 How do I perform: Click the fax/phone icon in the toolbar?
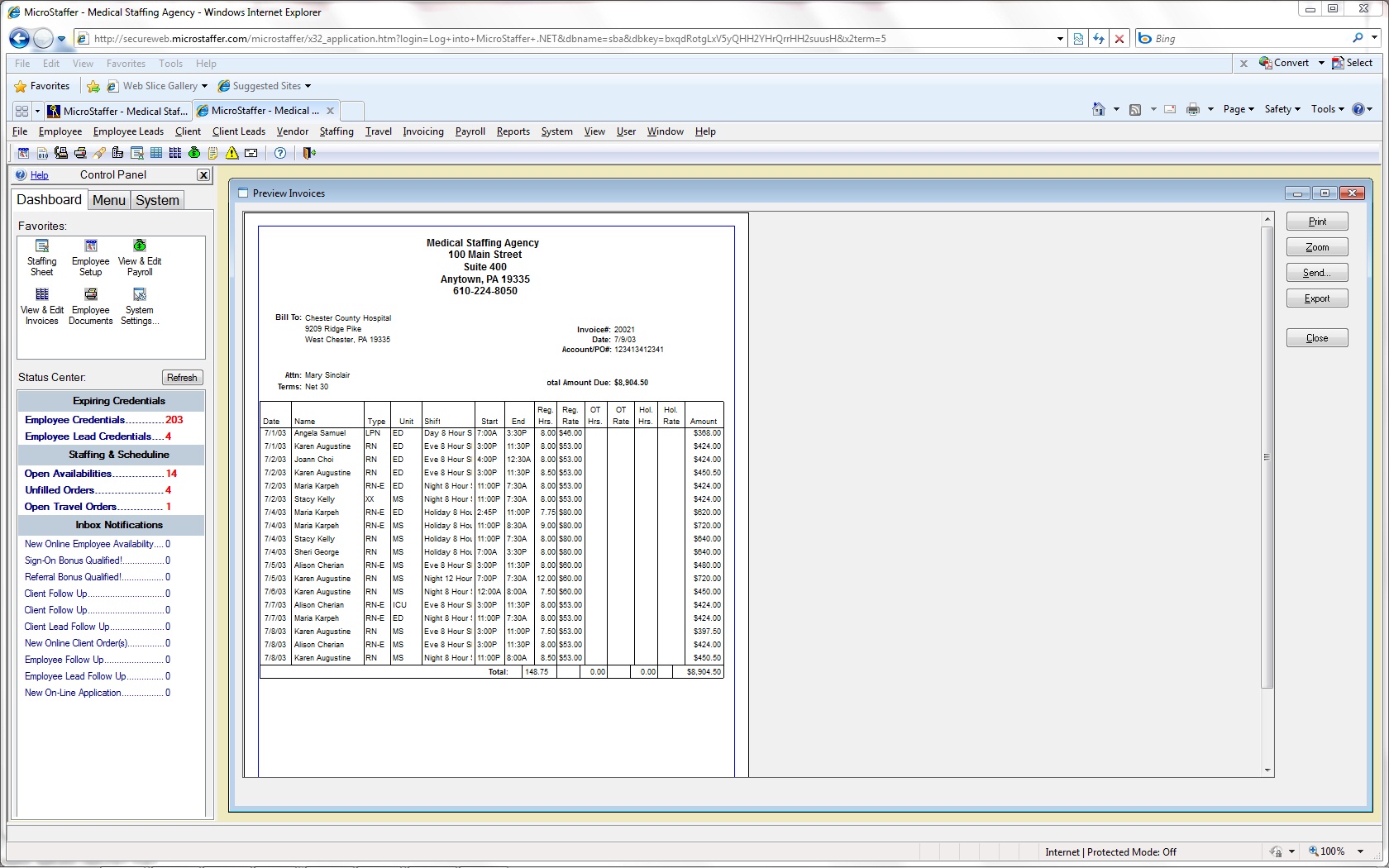coord(61,153)
